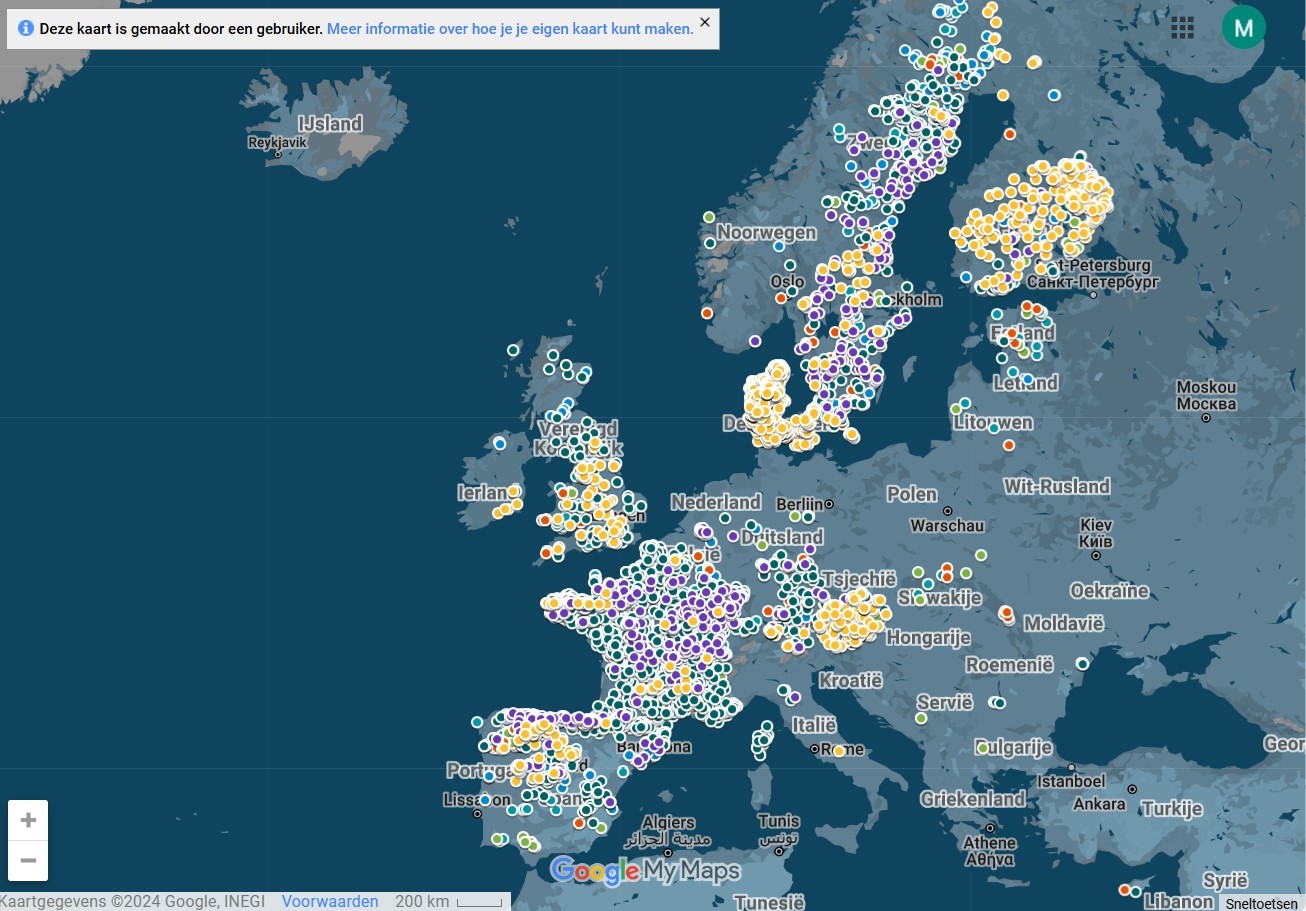Open Sneltoetsen keyboard shortcuts
1306x911 pixels.
pos(1261,903)
